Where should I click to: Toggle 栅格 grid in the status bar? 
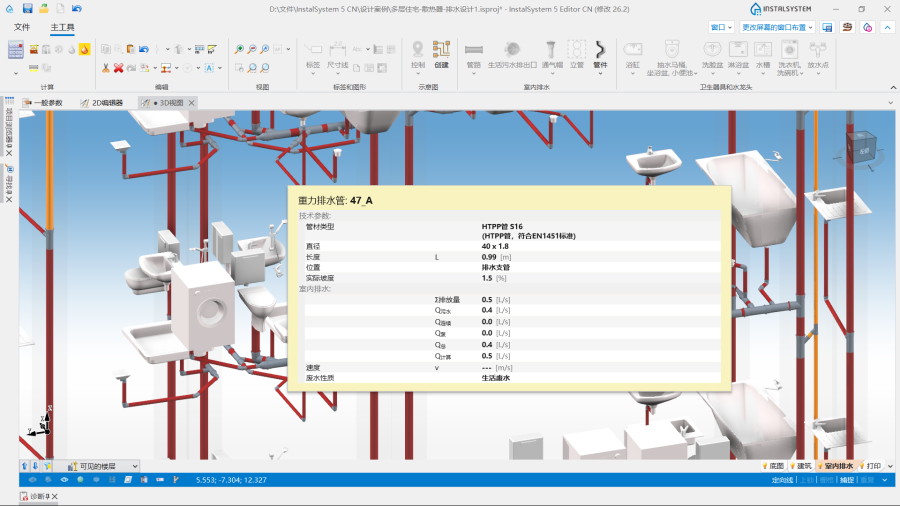(x=827, y=480)
